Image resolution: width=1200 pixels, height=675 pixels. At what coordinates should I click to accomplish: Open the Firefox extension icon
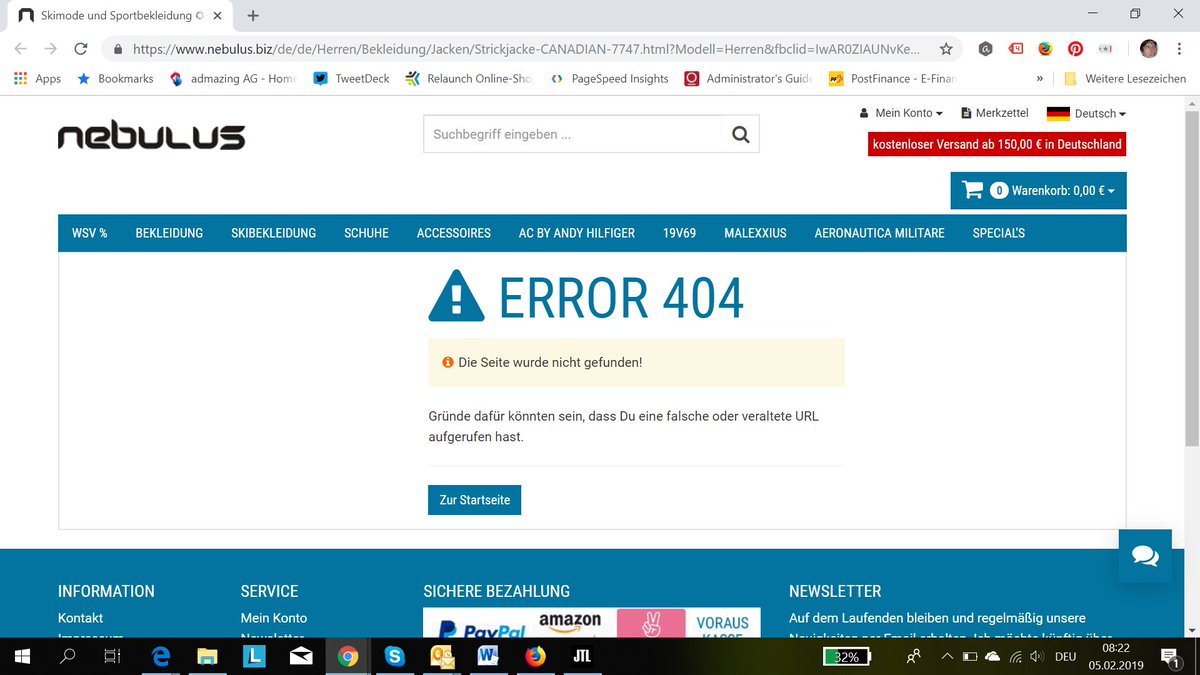pos(1045,48)
